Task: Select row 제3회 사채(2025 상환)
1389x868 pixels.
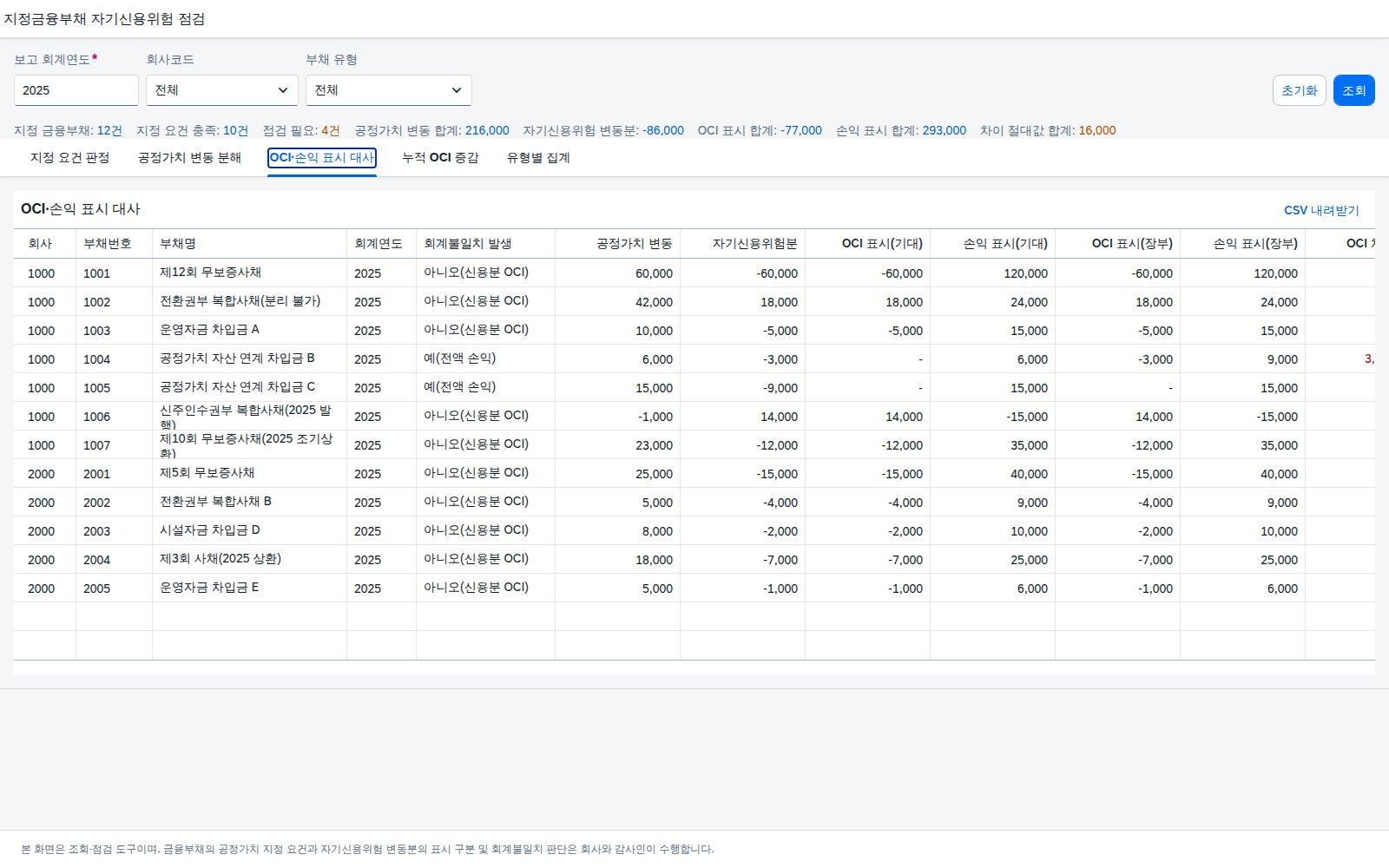Action: pos(694,559)
